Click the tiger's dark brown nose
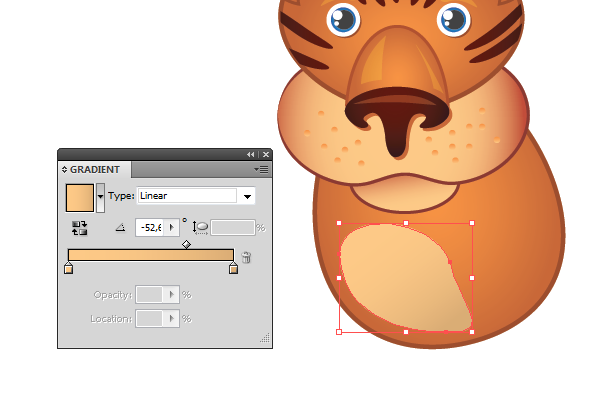This screenshot has width=600, height=400. click(397, 121)
